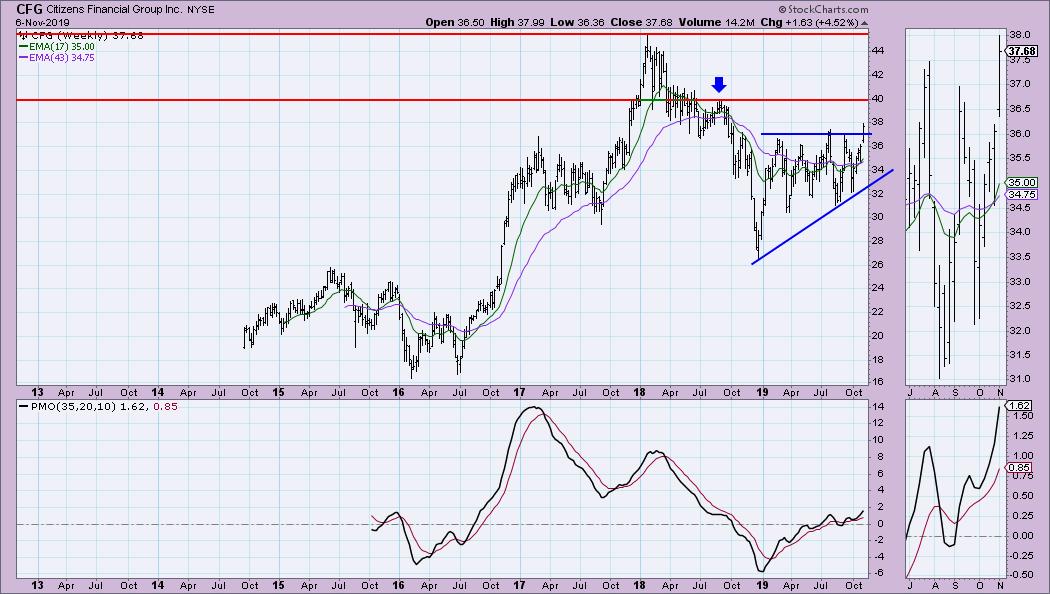Click the boxed 1.62 PMO tag

pyautogui.click(x=1019, y=405)
